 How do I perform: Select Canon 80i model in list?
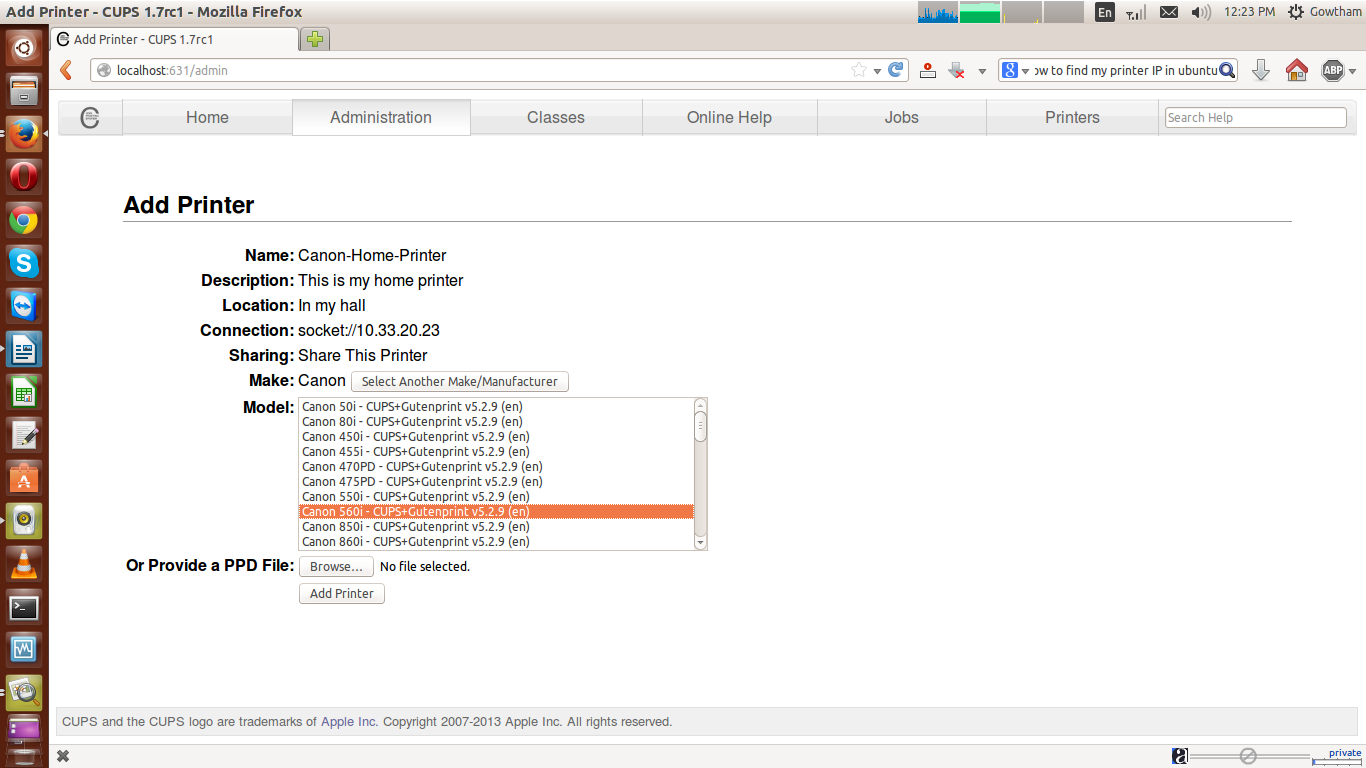pos(496,421)
